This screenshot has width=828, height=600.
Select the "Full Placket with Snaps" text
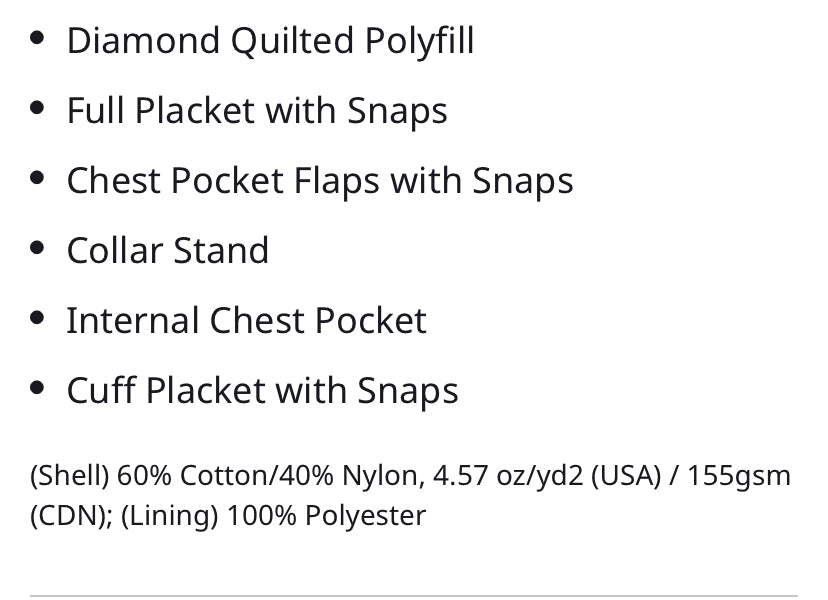click(x=257, y=111)
